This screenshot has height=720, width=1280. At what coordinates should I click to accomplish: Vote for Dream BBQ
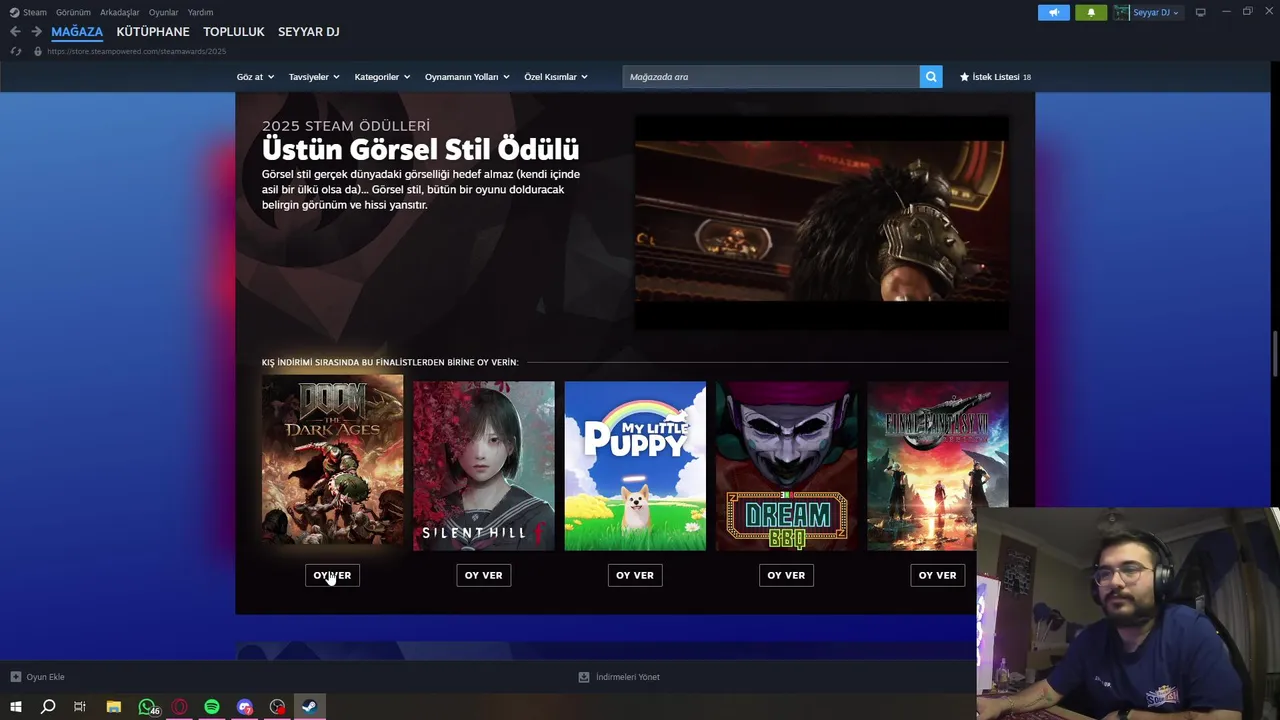coord(786,575)
